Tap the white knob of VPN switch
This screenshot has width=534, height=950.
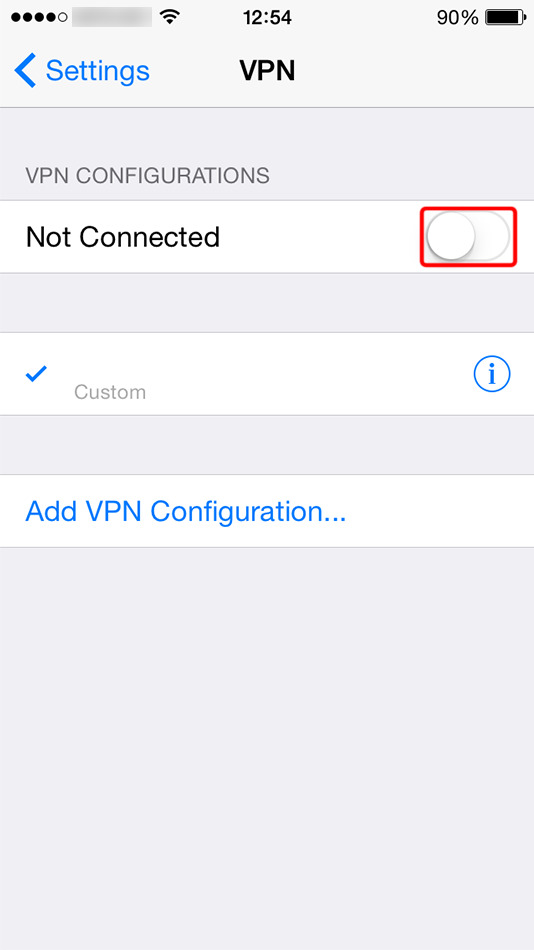point(451,236)
